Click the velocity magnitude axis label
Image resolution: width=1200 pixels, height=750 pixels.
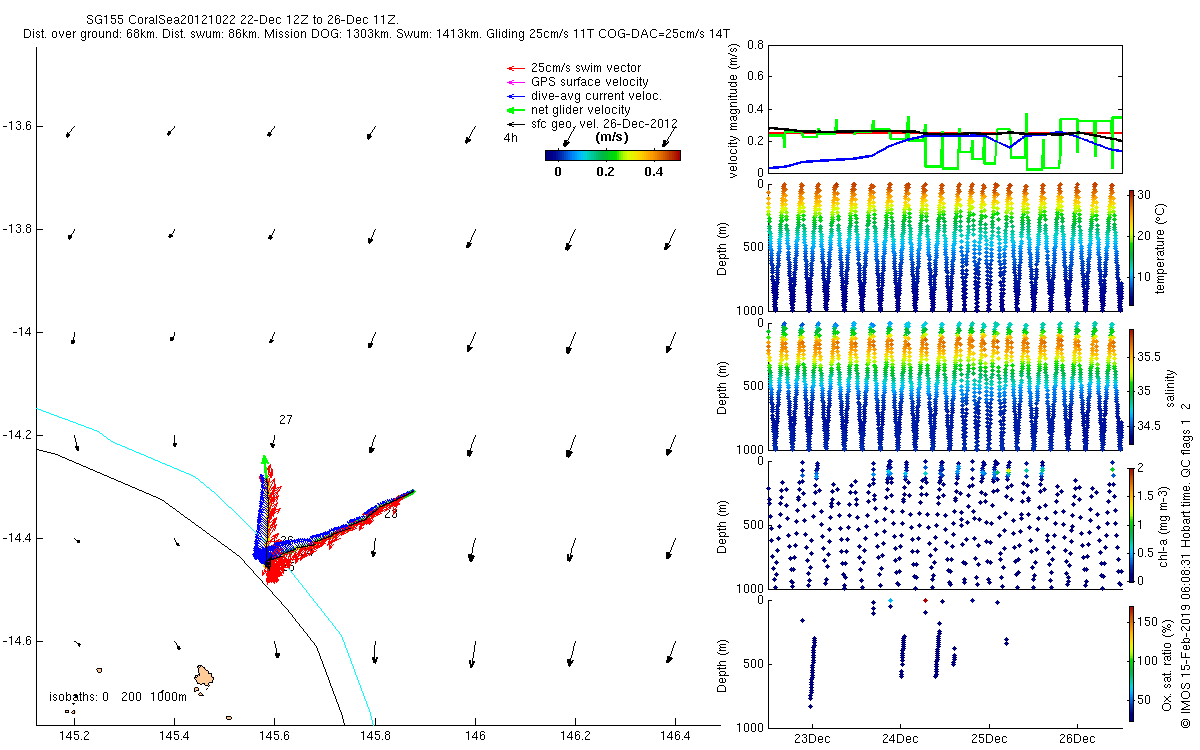click(734, 112)
